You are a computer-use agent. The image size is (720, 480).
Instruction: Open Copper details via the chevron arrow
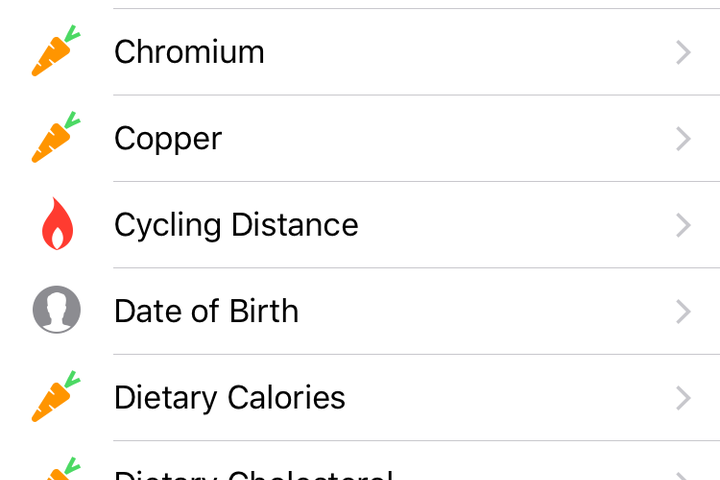pyautogui.click(x=683, y=139)
